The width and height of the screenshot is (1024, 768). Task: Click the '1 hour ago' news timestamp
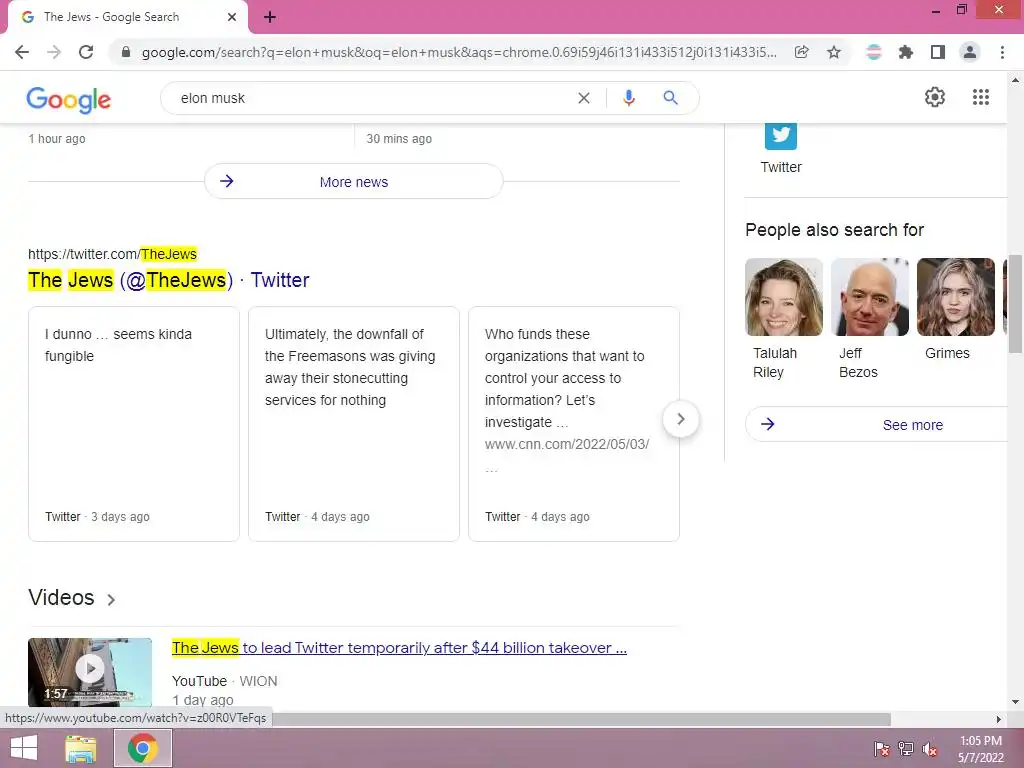pos(57,138)
